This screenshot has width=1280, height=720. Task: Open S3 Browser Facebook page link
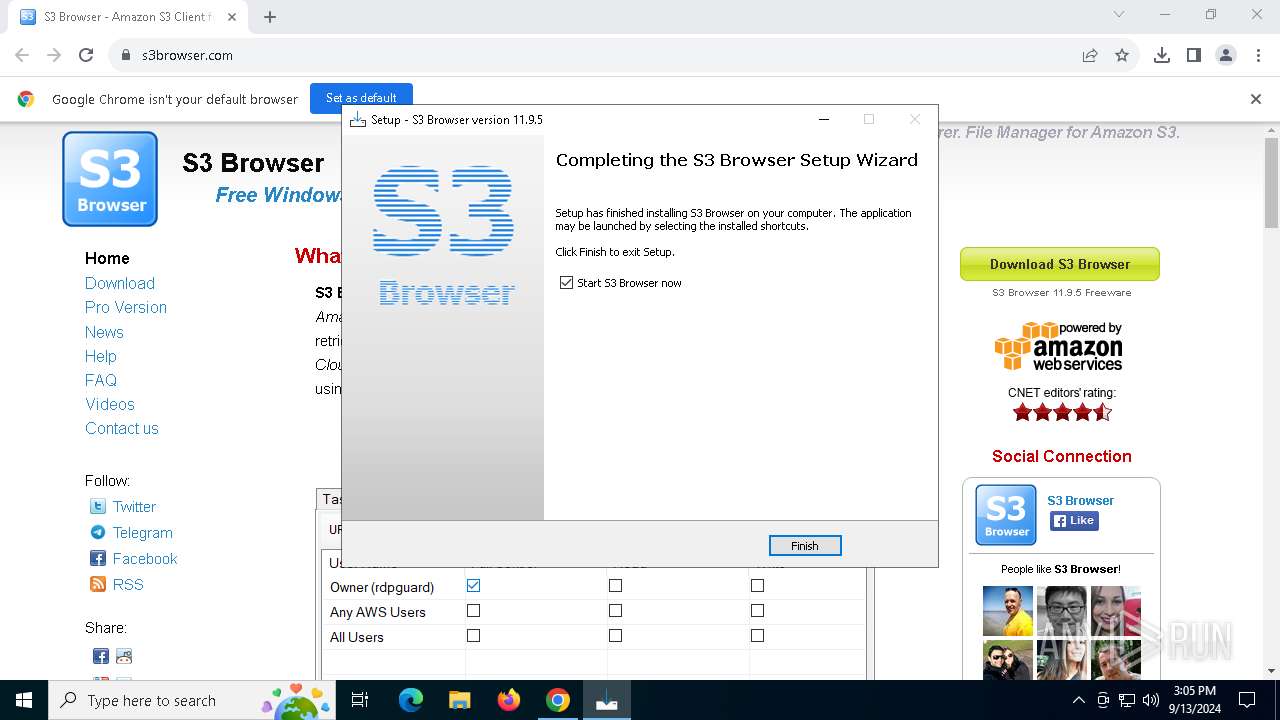[x=1080, y=501]
